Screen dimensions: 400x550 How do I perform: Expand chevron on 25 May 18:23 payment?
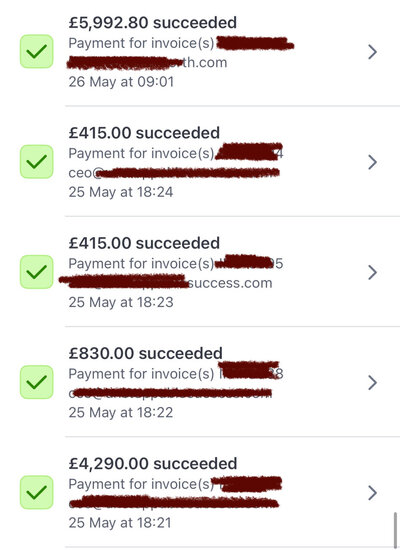(372, 272)
